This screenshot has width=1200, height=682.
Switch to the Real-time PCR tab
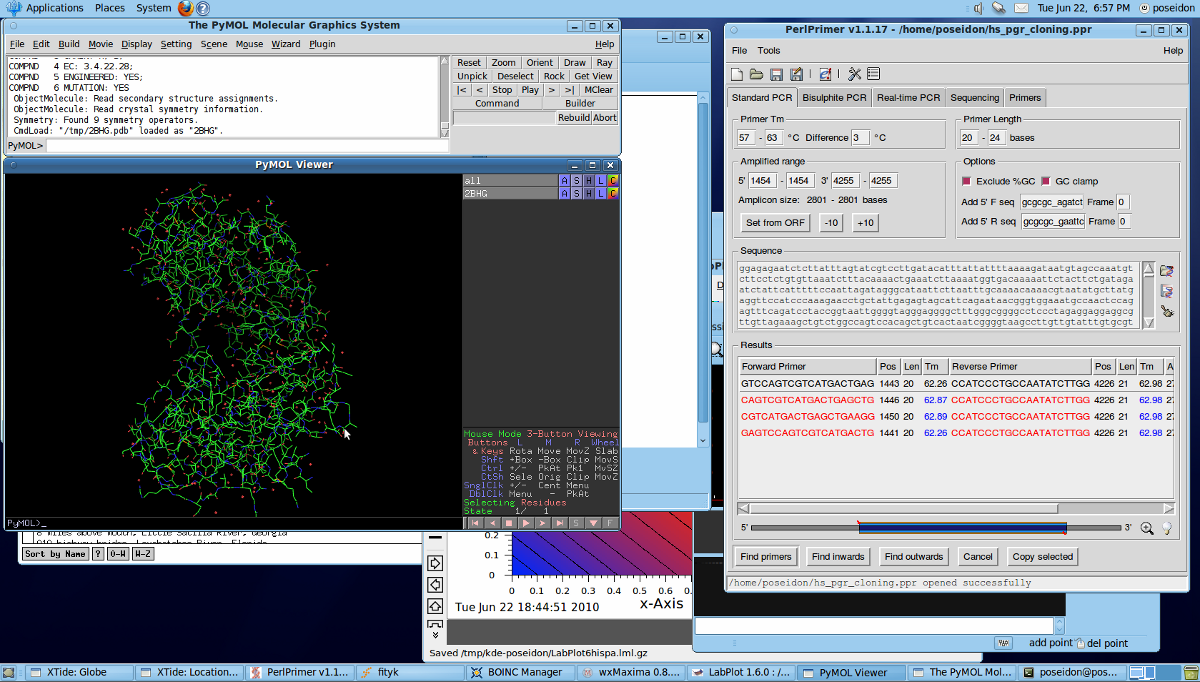pyautogui.click(x=908, y=98)
